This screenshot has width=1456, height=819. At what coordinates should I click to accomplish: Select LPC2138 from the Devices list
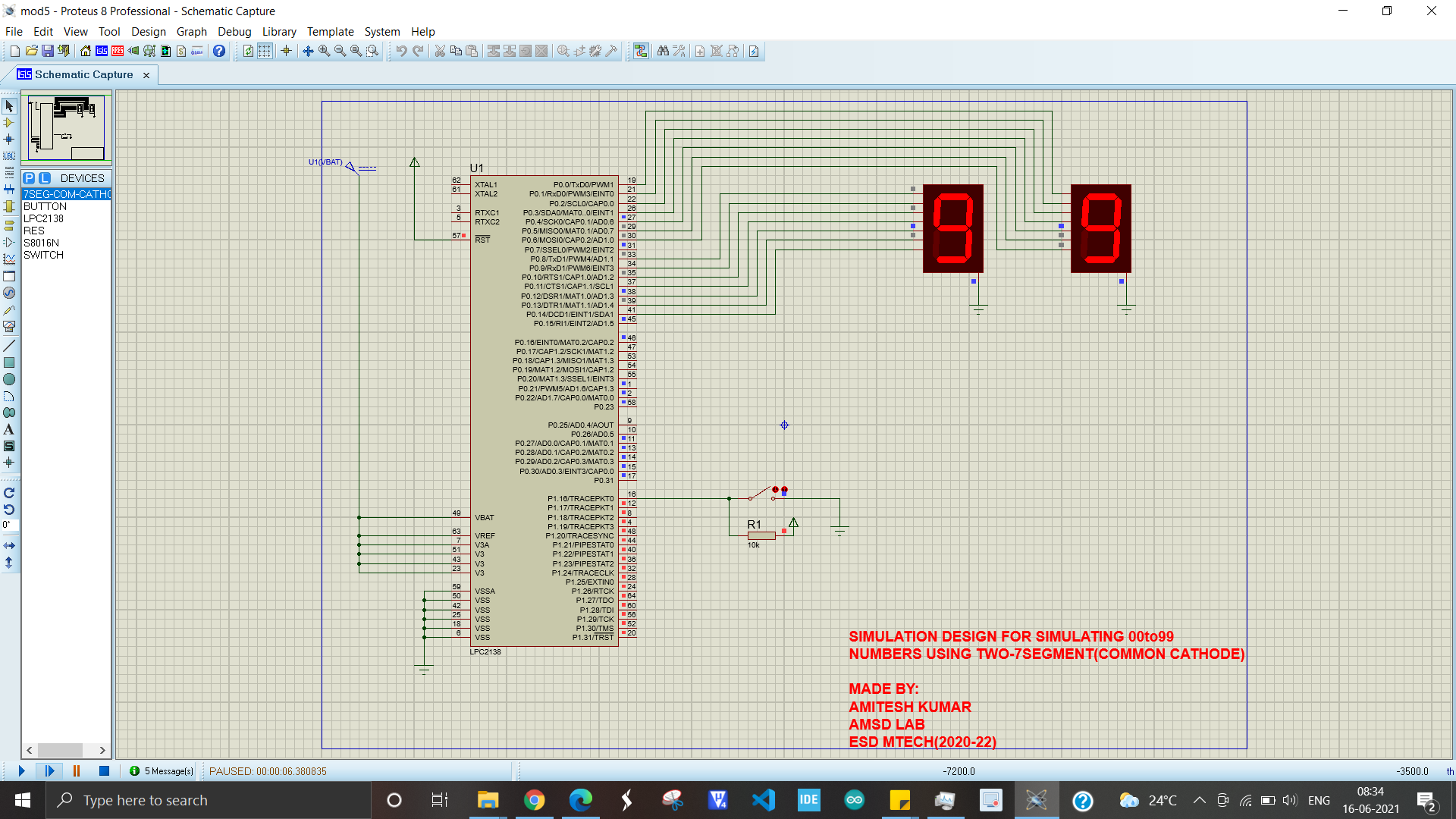[x=43, y=218]
